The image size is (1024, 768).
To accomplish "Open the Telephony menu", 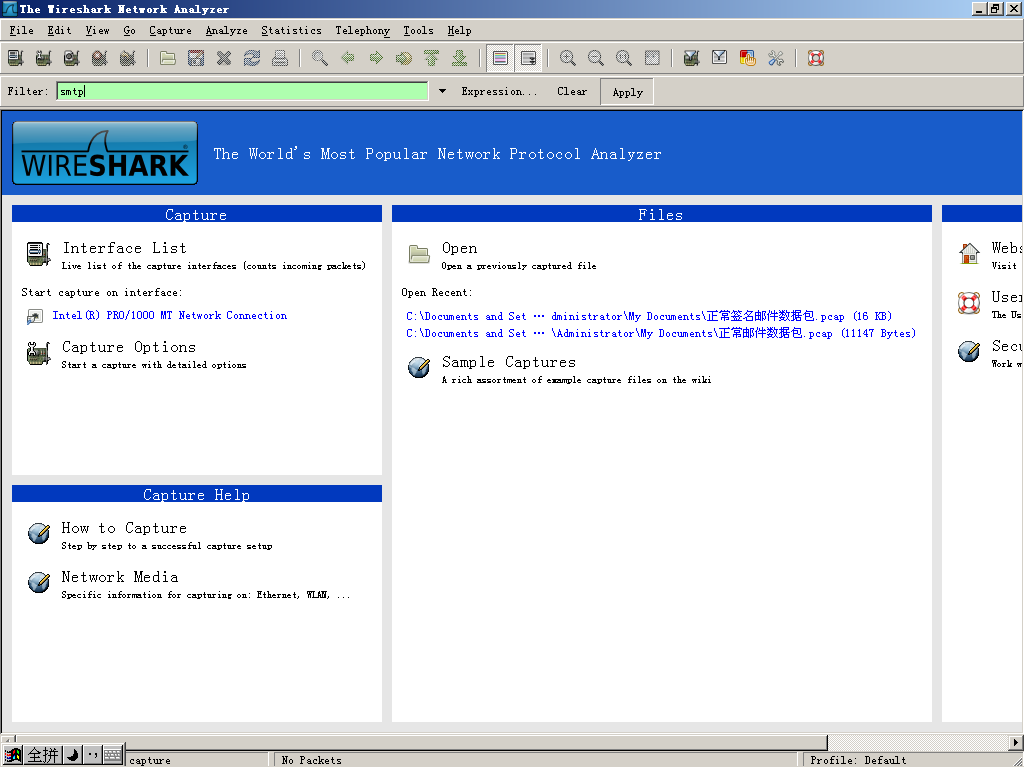I will pos(362,31).
